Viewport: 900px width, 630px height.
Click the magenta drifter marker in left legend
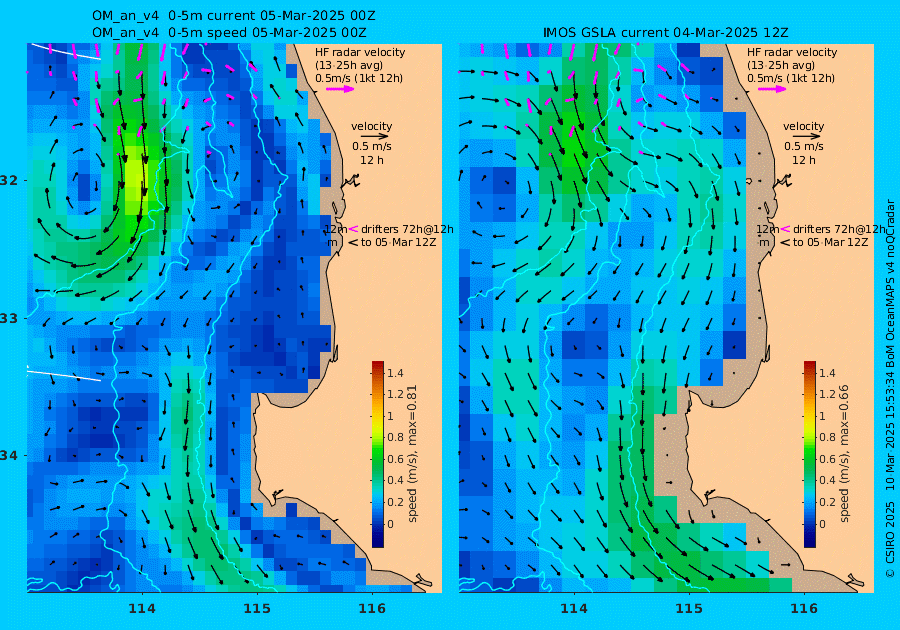point(354,229)
